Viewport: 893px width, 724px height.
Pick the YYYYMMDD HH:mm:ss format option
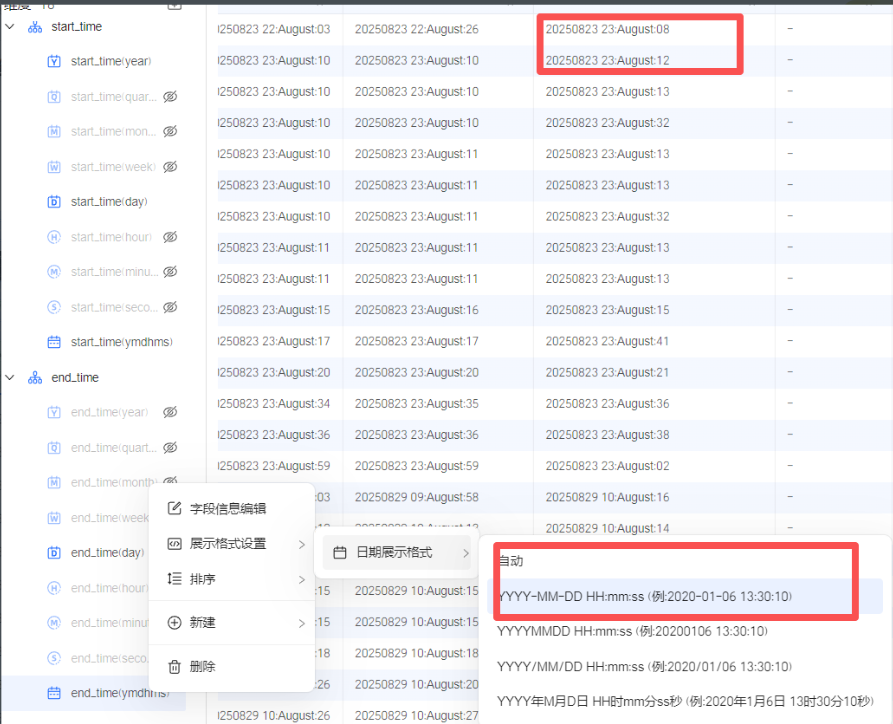(632, 631)
